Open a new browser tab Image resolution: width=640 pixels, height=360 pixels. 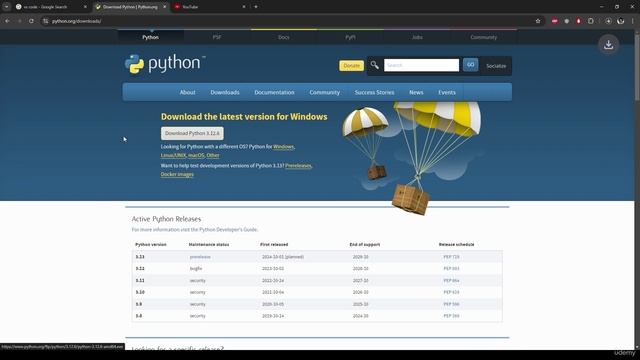[x=256, y=7]
